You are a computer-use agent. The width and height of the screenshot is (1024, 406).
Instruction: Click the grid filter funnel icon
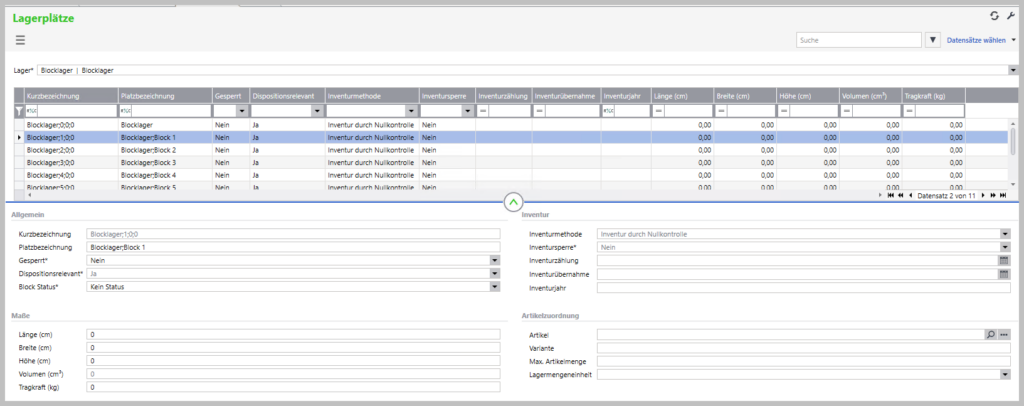(x=19, y=112)
